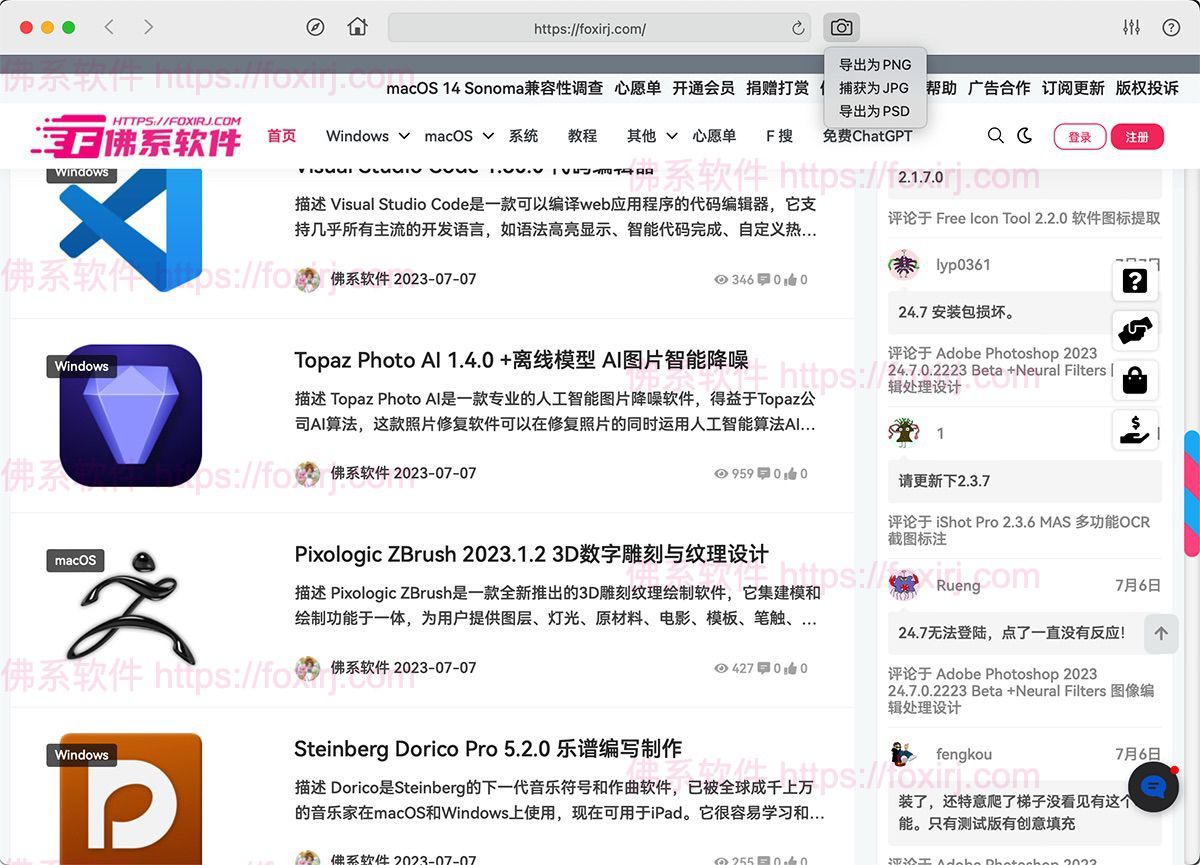The image size is (1200, 865).
Task: Open the shopping bag floating icon
Action: point(1134,380)
